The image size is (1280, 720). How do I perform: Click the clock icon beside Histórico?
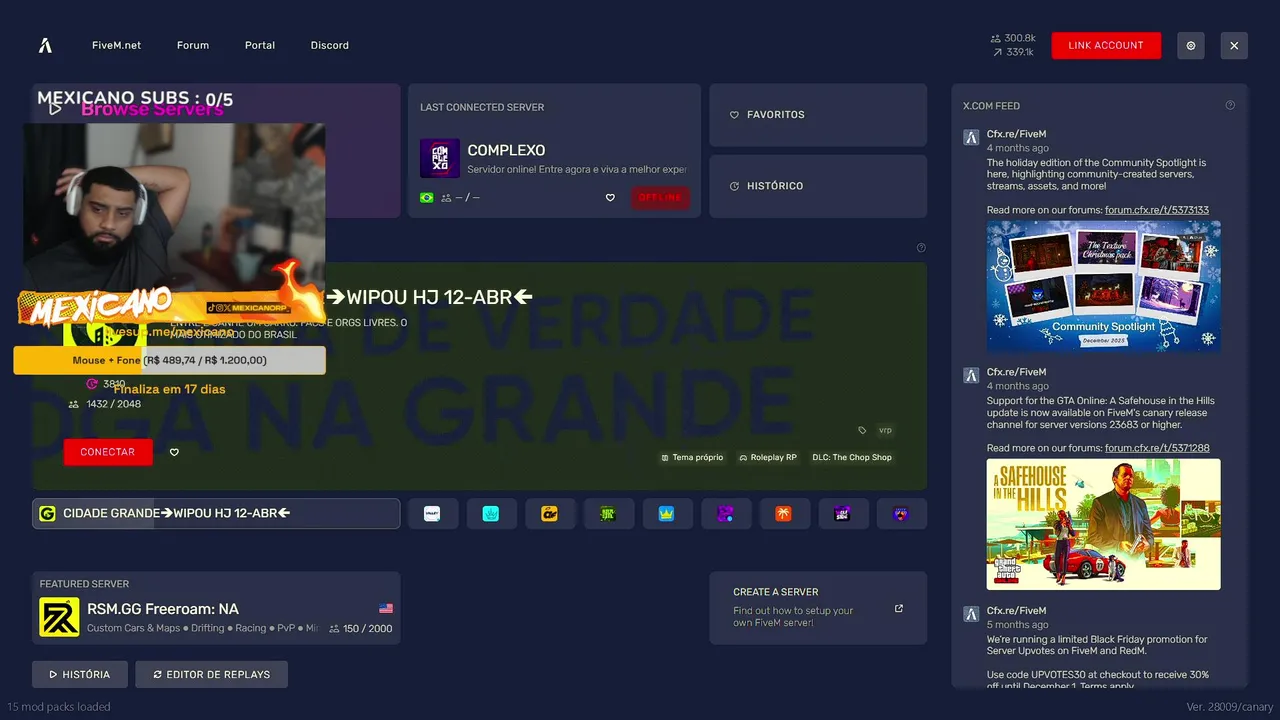coord(734,186)
